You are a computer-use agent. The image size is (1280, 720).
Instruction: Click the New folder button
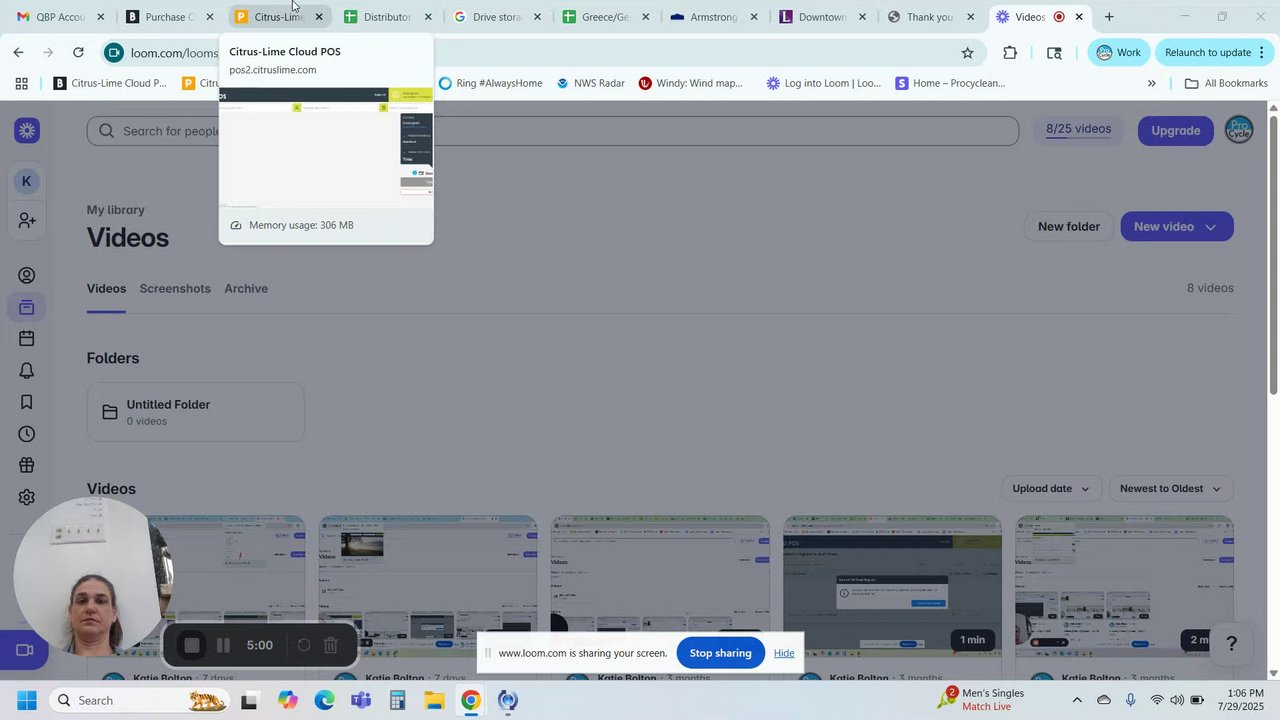(1068, 227)
